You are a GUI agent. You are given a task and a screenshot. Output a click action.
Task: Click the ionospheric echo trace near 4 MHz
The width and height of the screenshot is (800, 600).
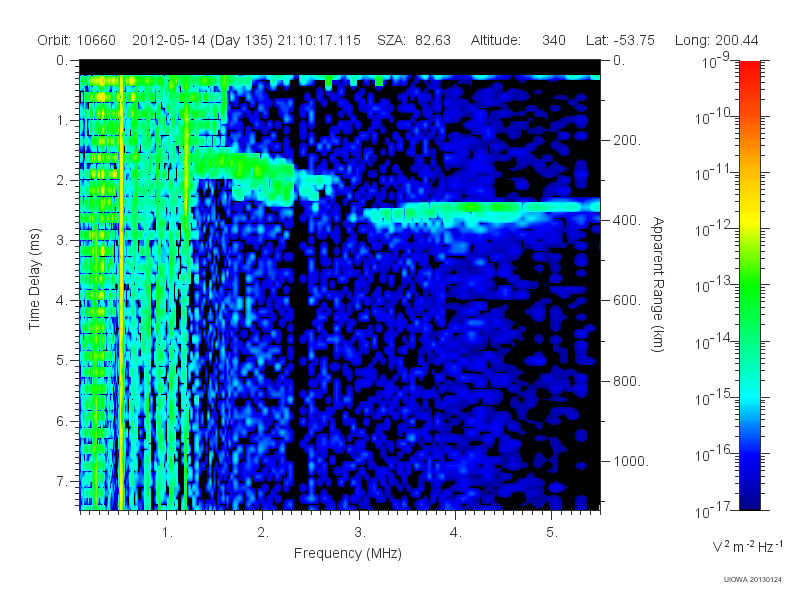(x=480, y=210)
